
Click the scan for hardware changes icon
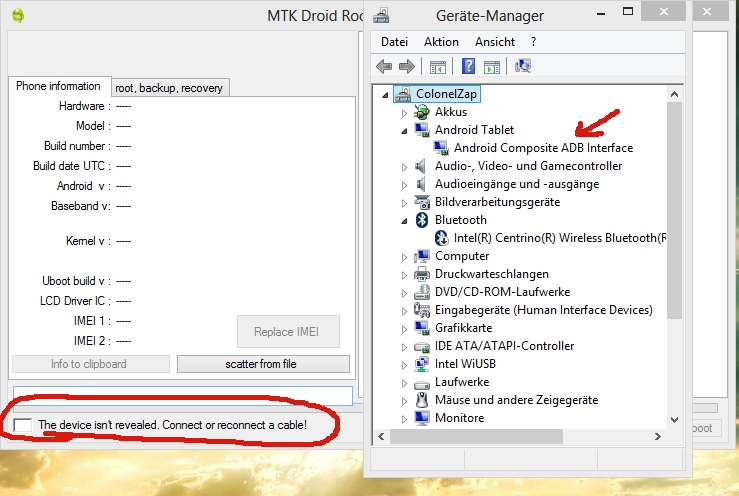tap(523, 66)
